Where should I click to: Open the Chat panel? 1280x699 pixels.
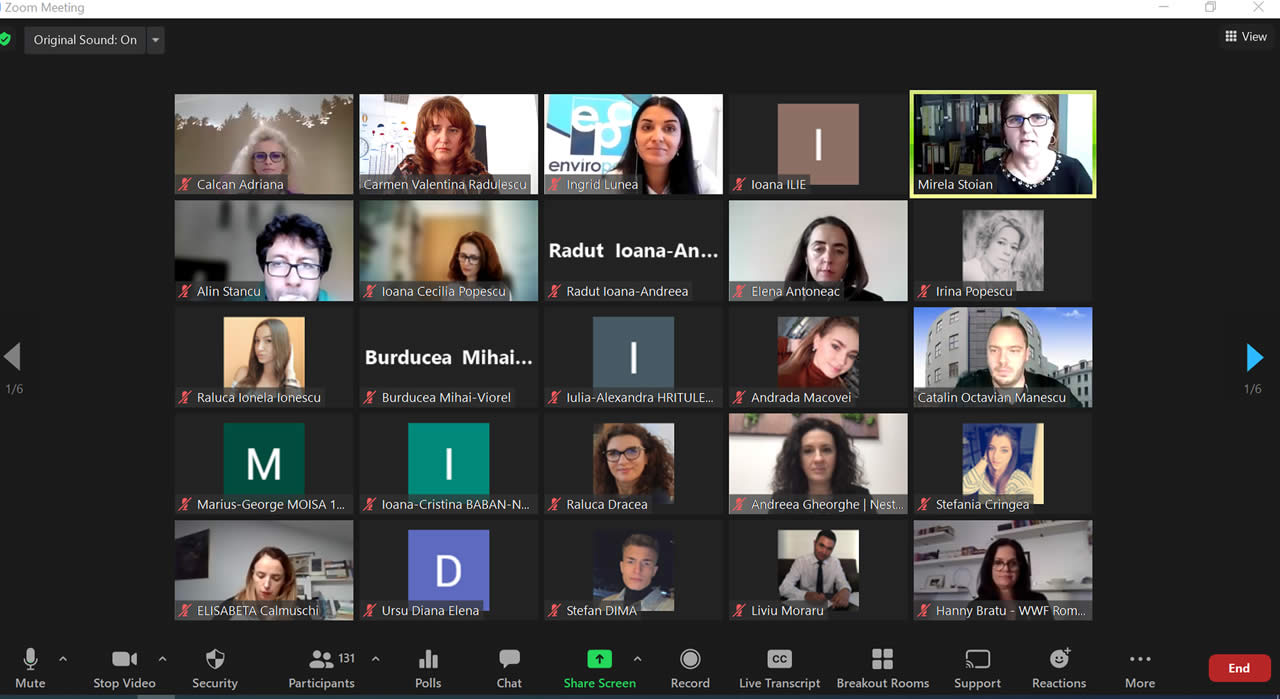(x=509, y=660)
